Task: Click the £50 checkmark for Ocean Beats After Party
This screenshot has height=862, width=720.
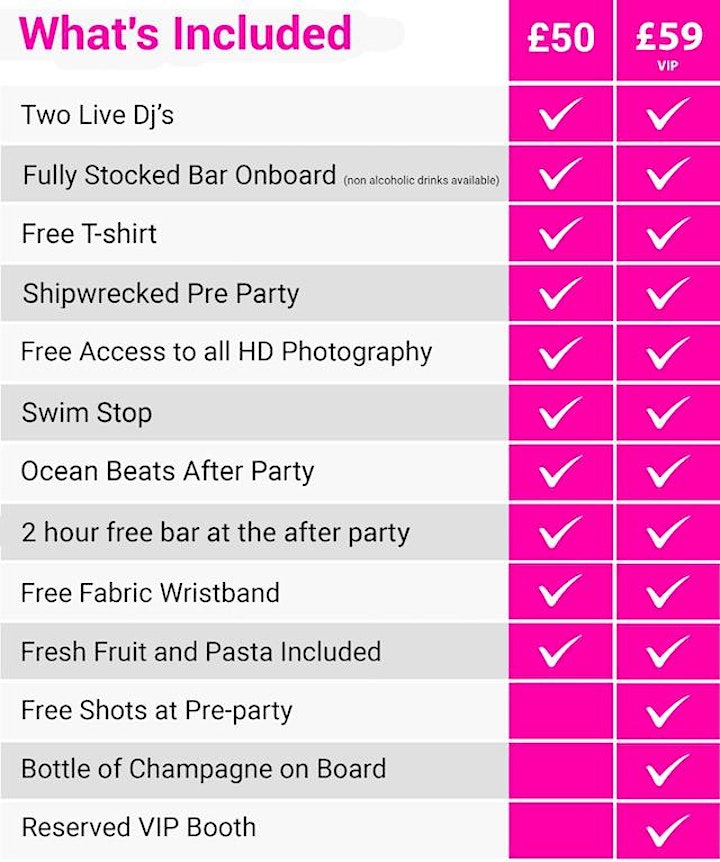Action: (x=560, y=471)
